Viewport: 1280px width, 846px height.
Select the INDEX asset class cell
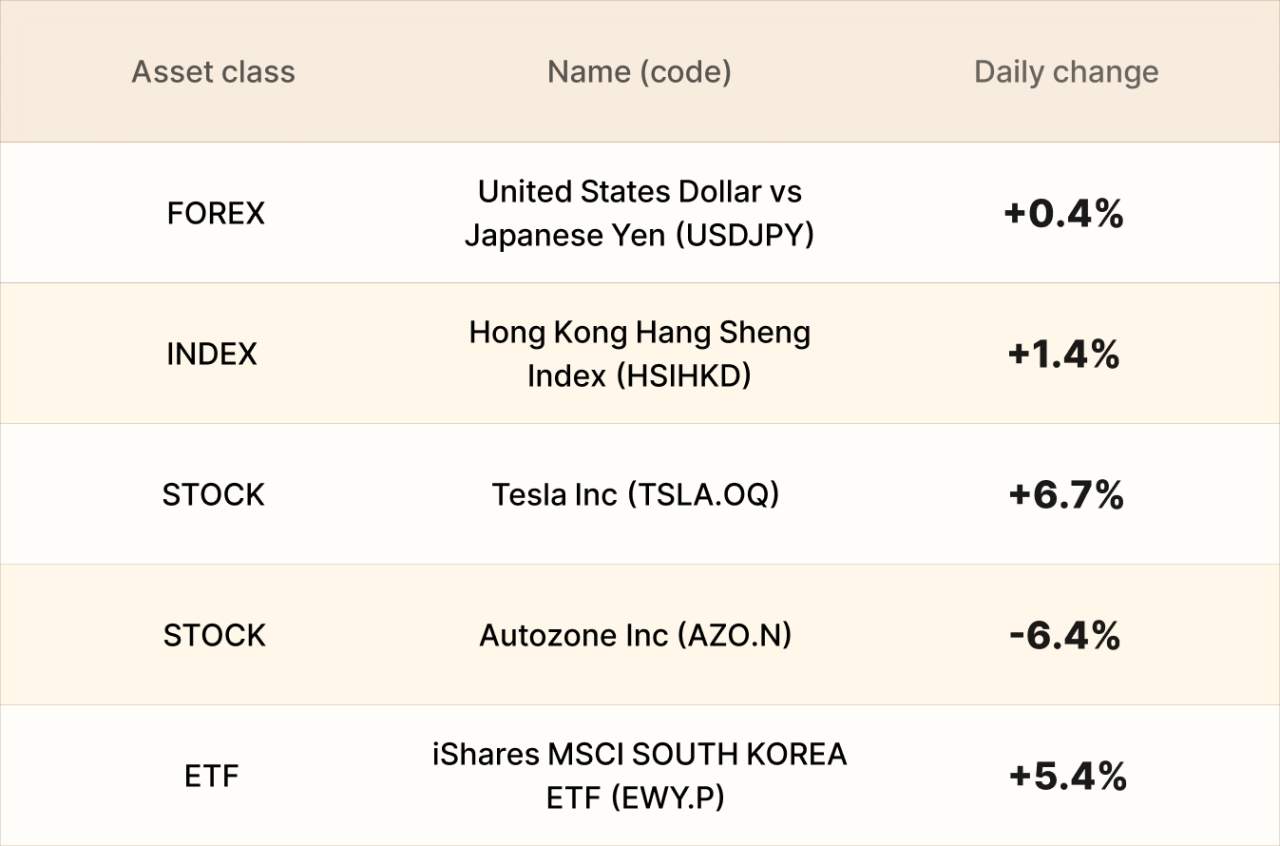[212, 354]
